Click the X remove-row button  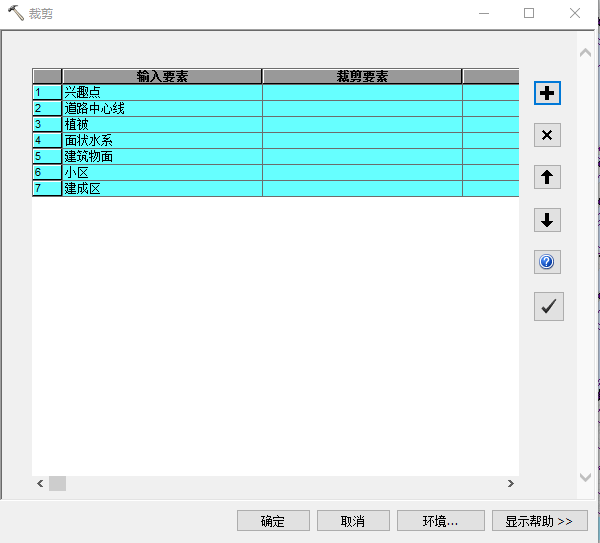point(547,135)
